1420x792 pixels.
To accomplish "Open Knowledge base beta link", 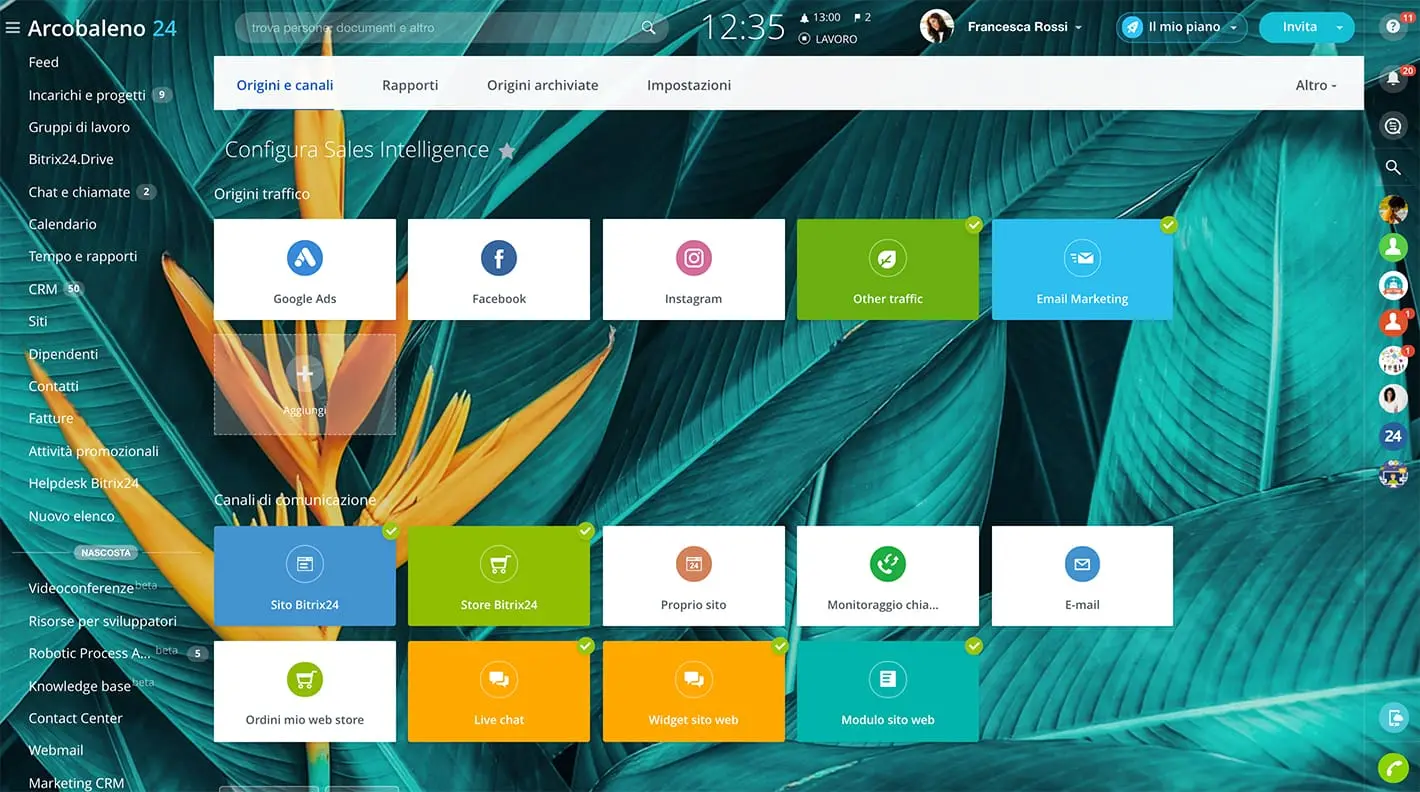I will (79, 686).
